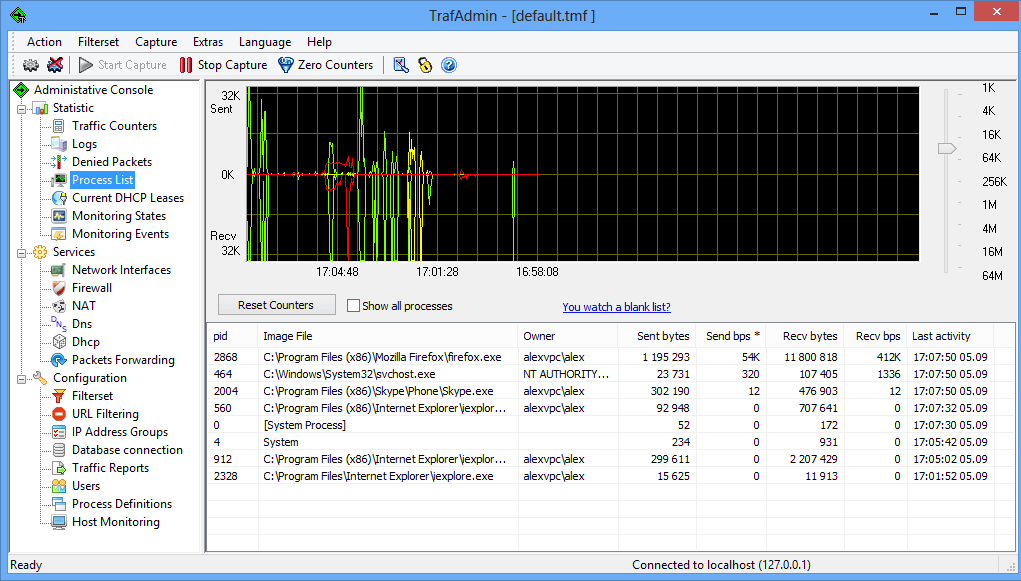Click the Network Interfaces icon

59,270
